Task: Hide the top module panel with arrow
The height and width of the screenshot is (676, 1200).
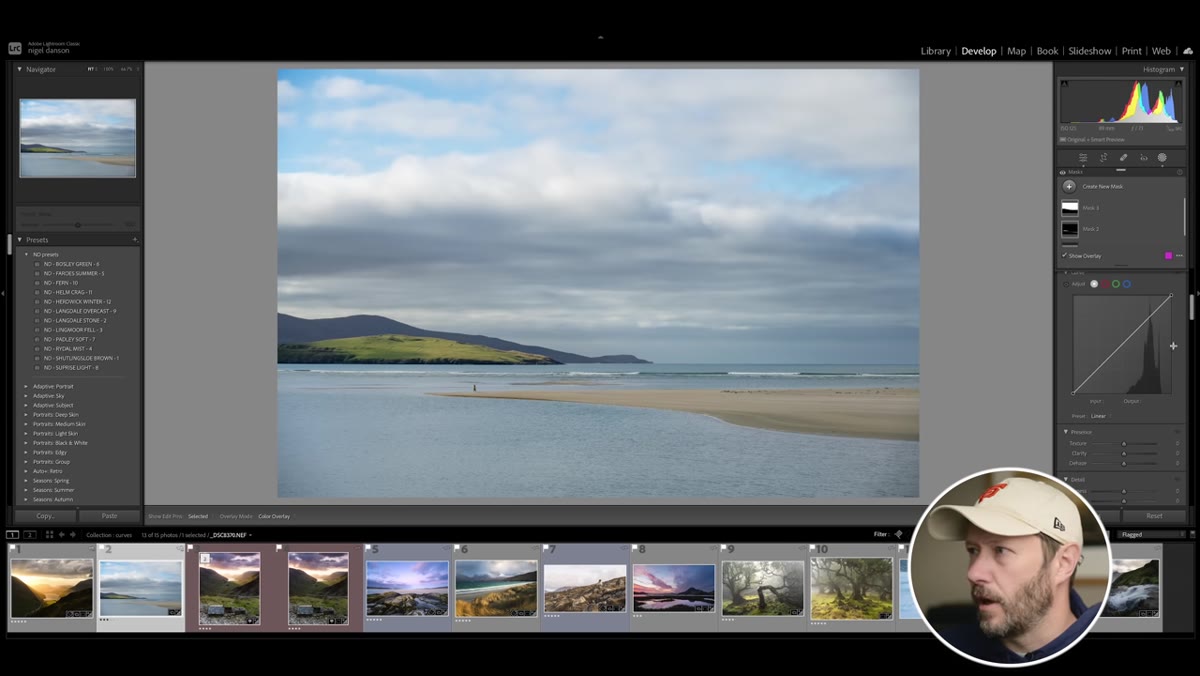Action: click(600, 37)
